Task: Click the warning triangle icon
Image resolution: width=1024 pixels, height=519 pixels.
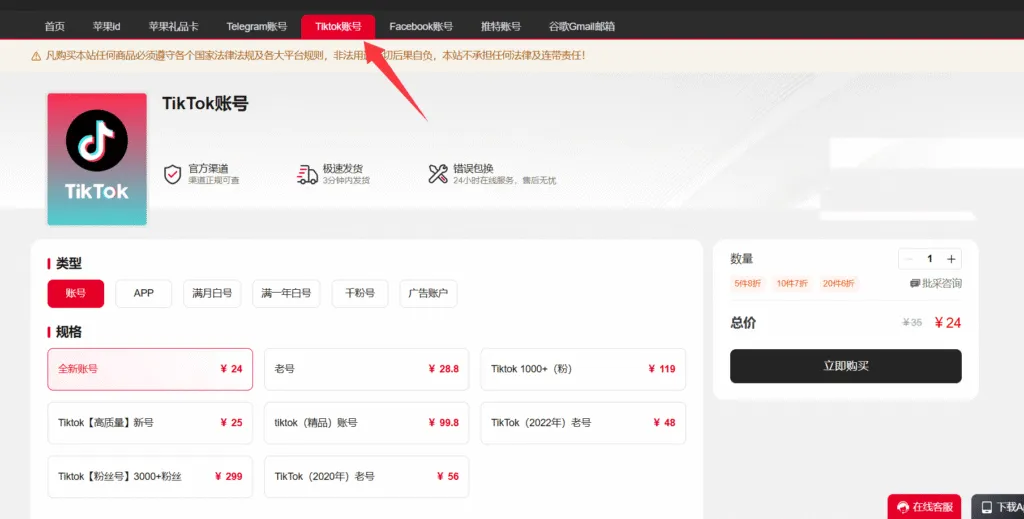Action: 36,56
